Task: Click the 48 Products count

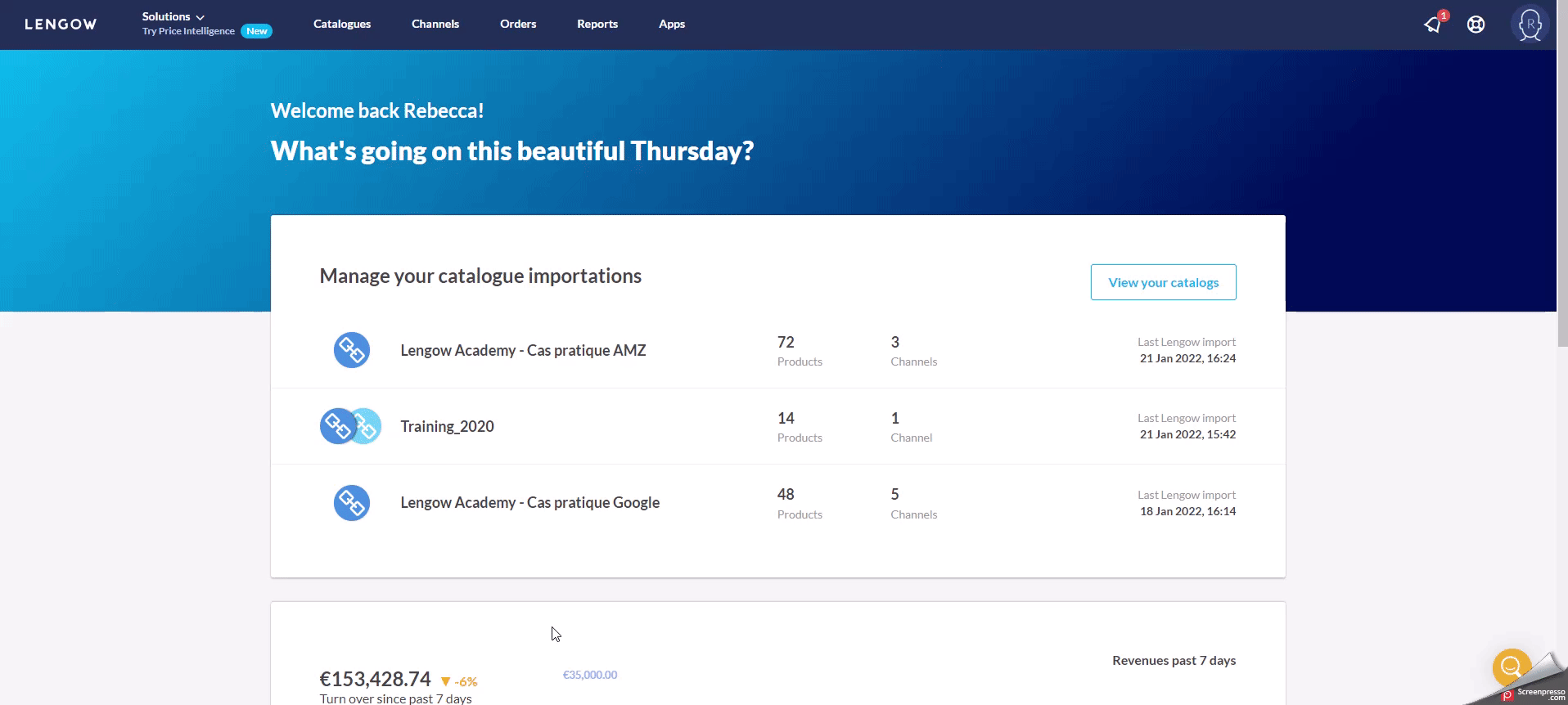Action: [x=800, y=503]
